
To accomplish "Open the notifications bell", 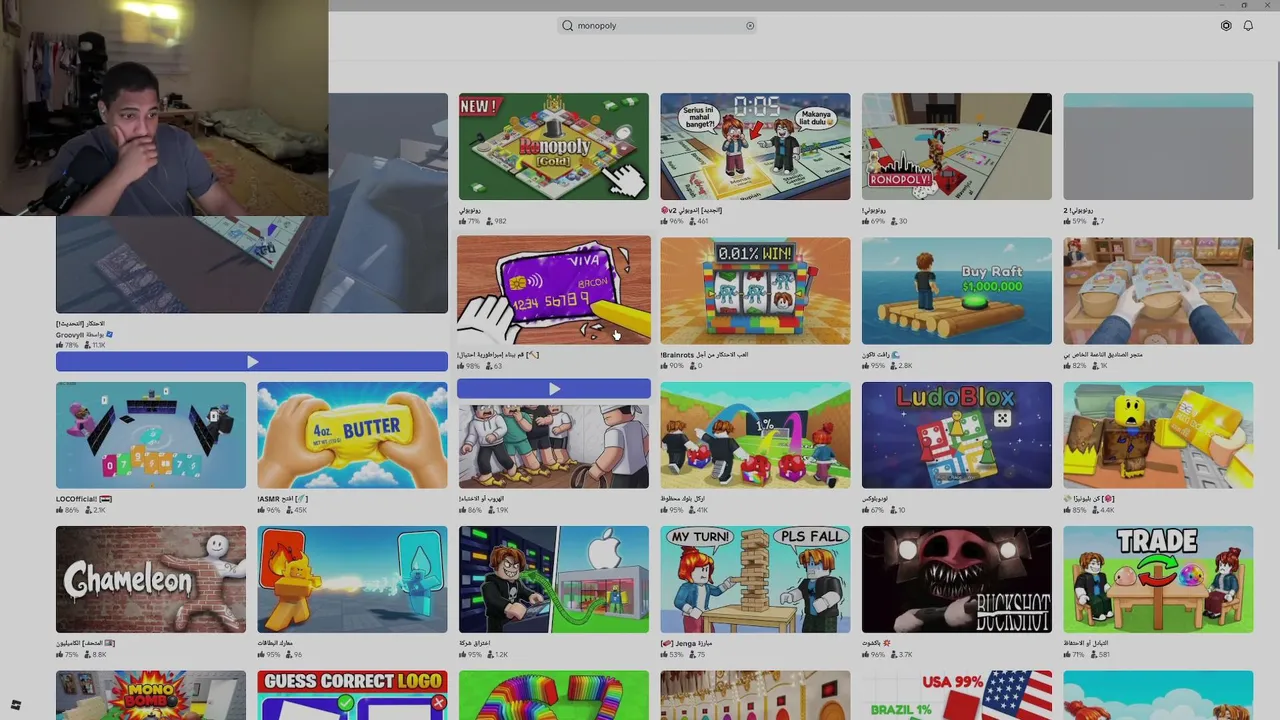I will tap(1248, 26).
